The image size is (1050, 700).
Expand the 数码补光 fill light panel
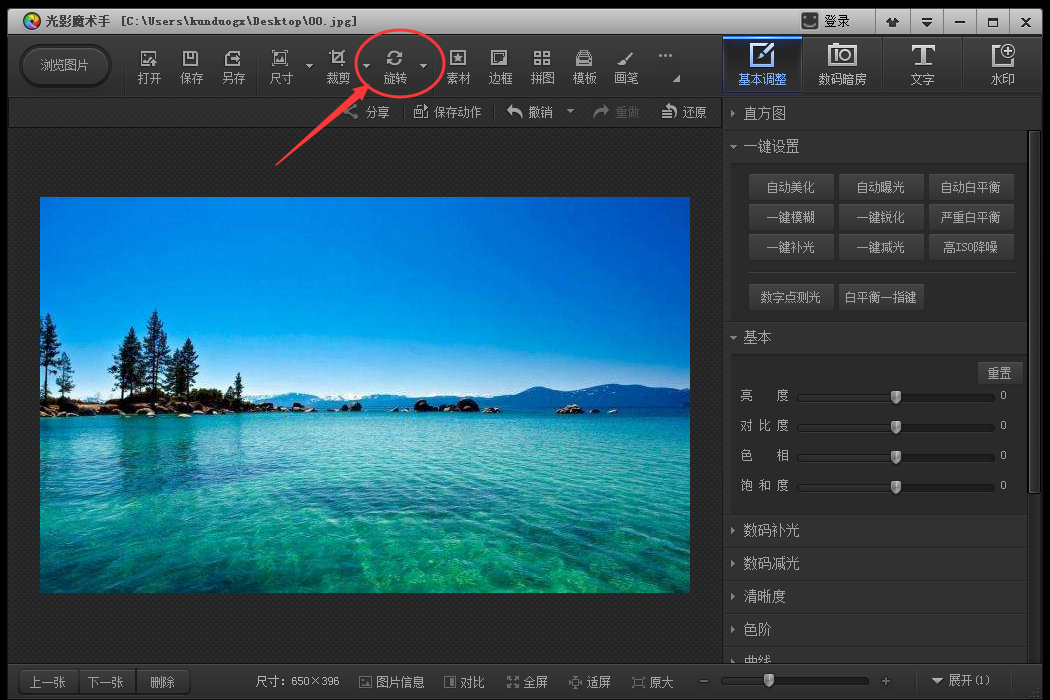tap(770, 530)
